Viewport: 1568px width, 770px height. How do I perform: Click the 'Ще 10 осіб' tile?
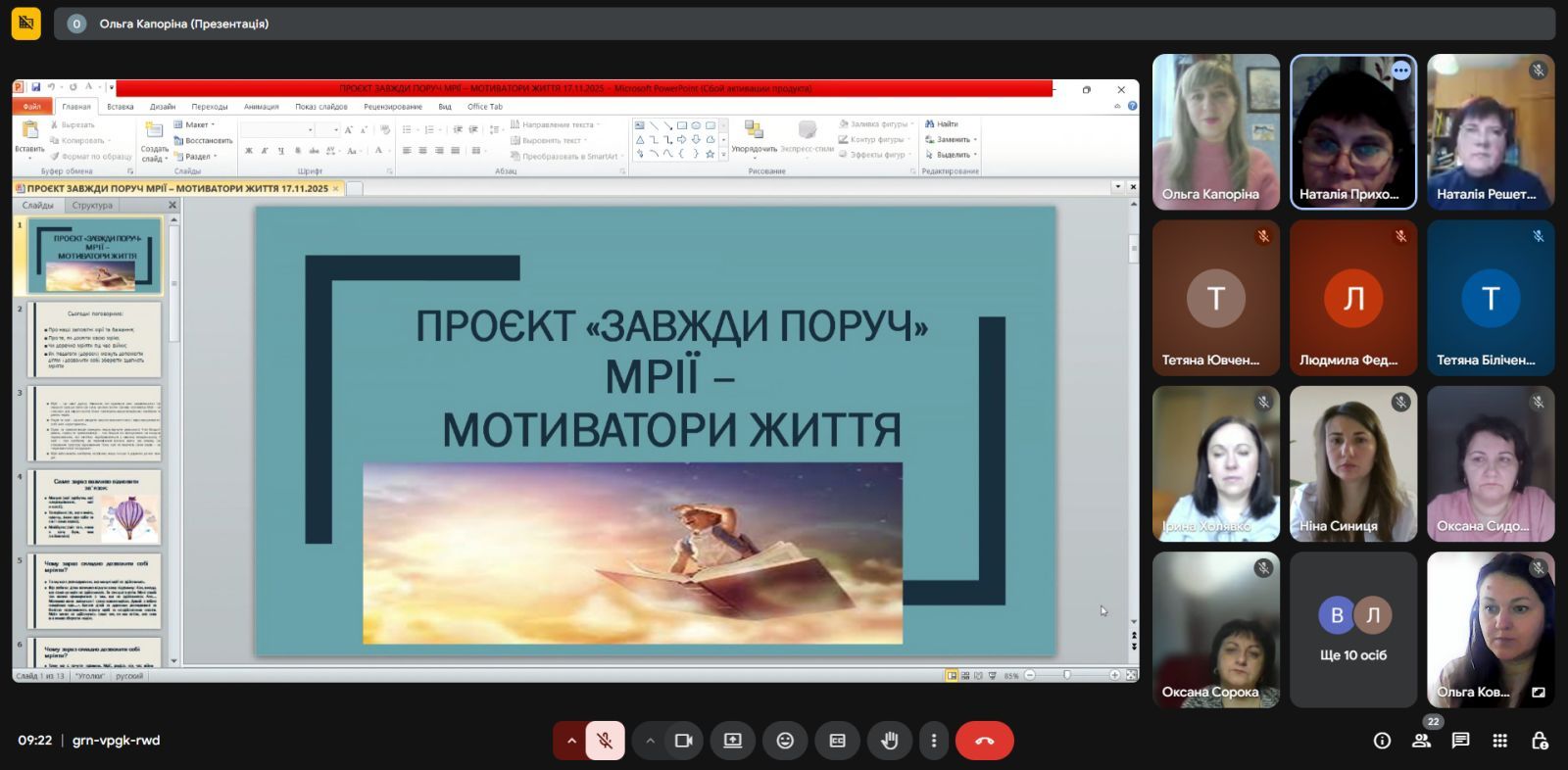pyautogui.click(x=1353, y=629)
